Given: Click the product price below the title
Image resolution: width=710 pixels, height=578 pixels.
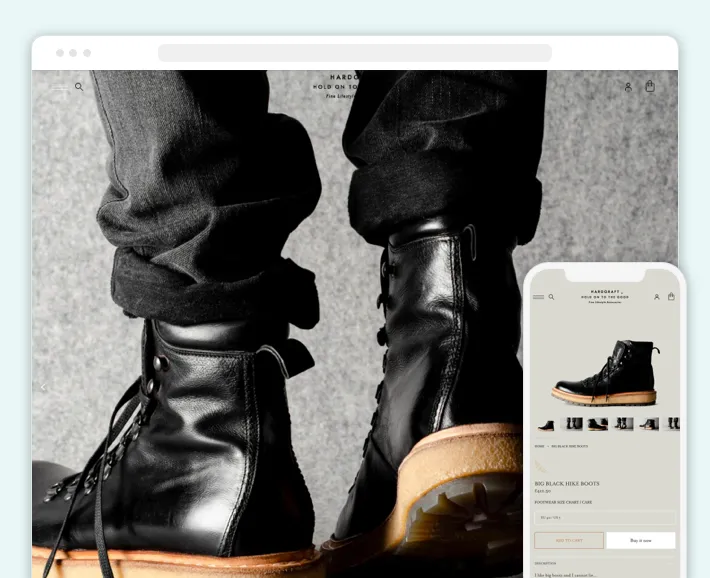Looking at the screenshot, I should (542, 491).
